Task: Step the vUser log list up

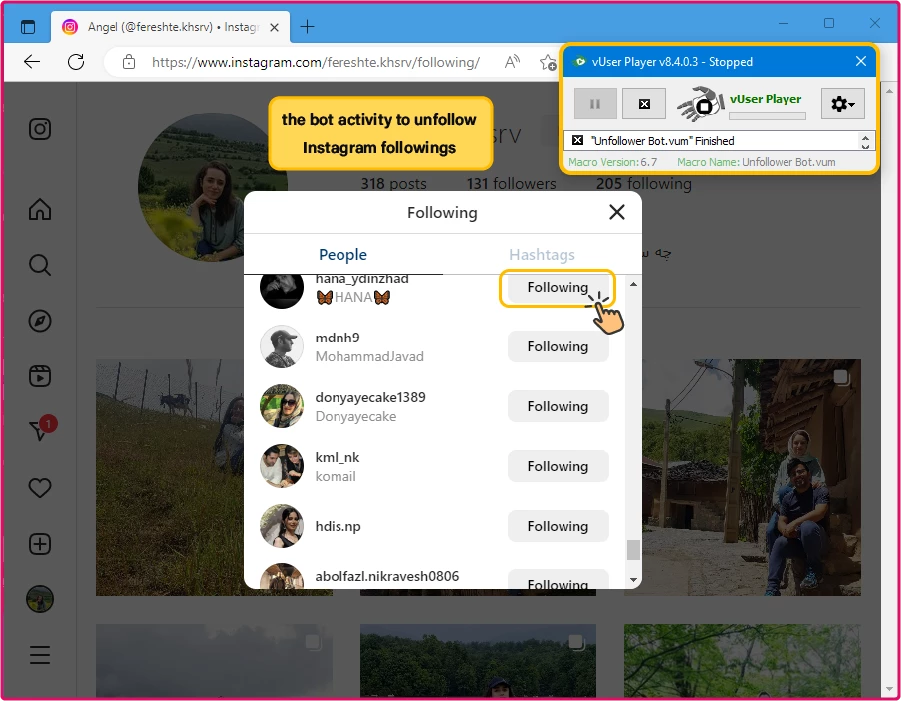Action: [x=865, y=136]
